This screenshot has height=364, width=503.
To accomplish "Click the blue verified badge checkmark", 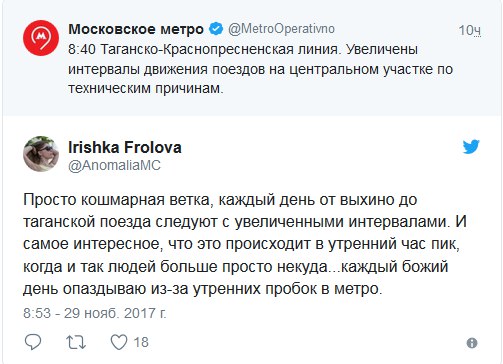I will [216, 29].
